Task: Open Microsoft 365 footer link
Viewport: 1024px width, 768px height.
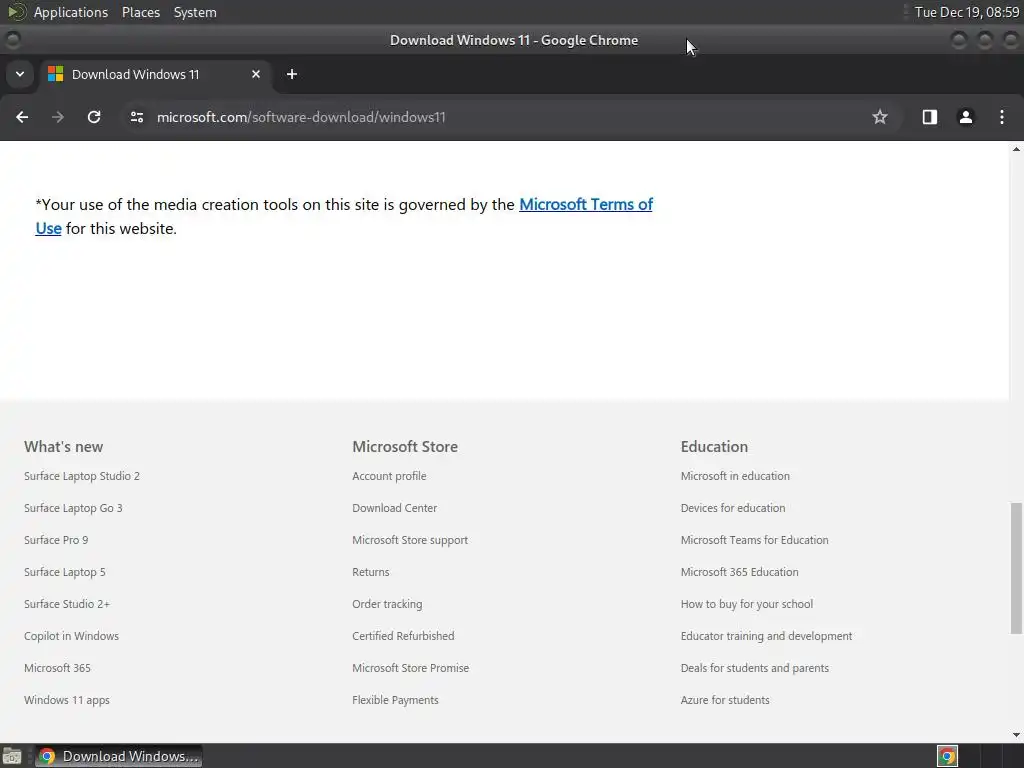Action: tap(57, 668)
